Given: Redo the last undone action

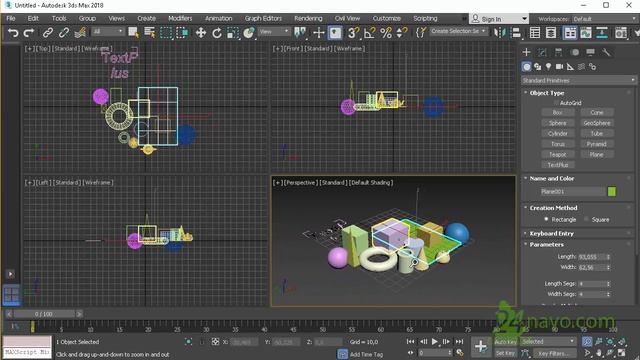Looking at the screenshot, I should click(x=29, y=33).
